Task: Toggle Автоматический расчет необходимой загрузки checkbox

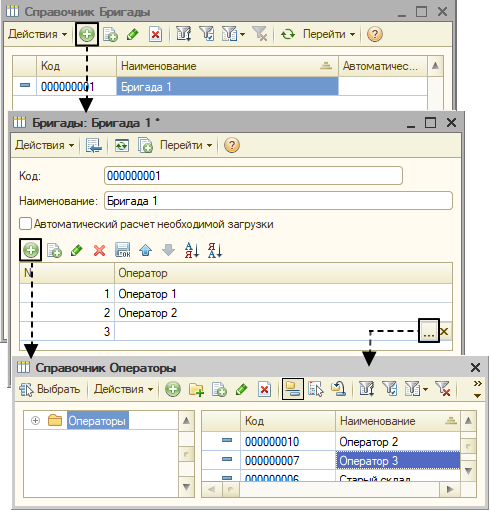Action: point(25,224)
